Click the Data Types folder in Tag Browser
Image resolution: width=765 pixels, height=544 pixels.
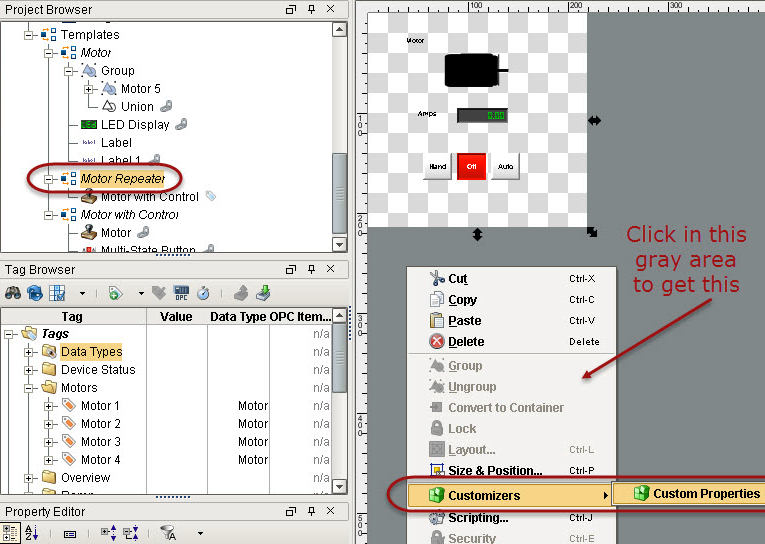(x=91, y=352)
